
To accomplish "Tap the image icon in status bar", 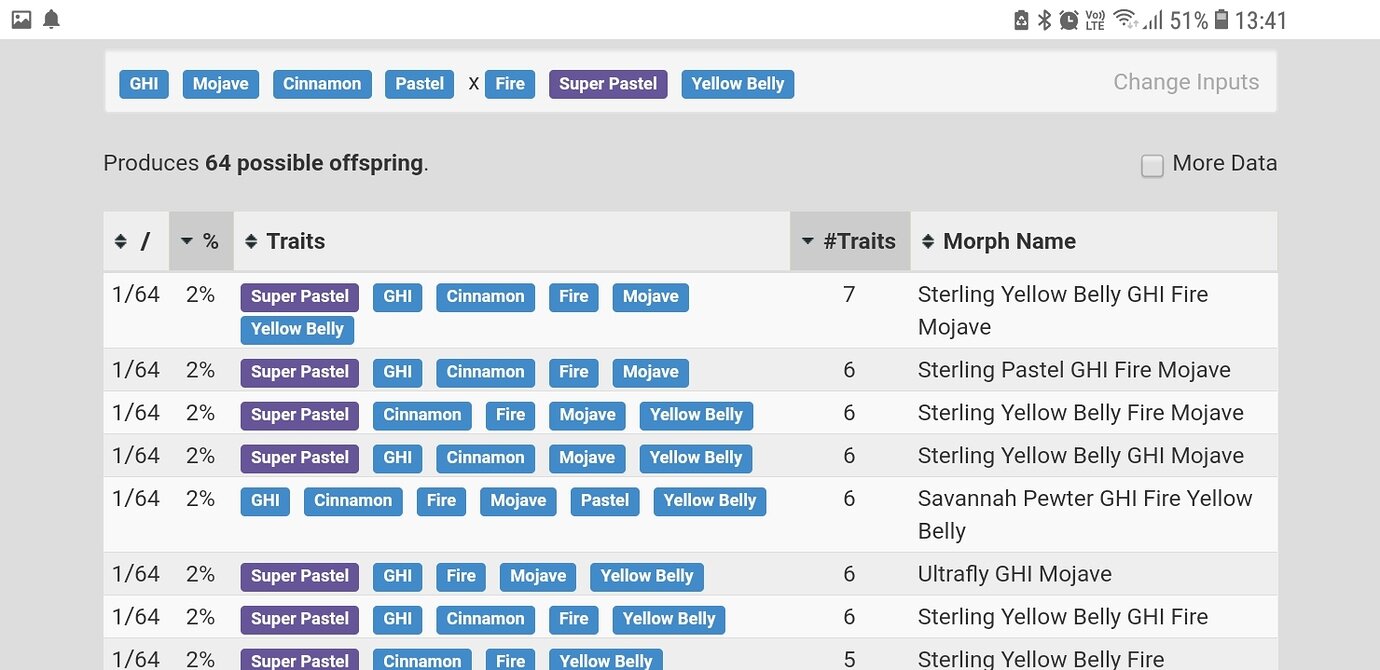I will (21, 19).
